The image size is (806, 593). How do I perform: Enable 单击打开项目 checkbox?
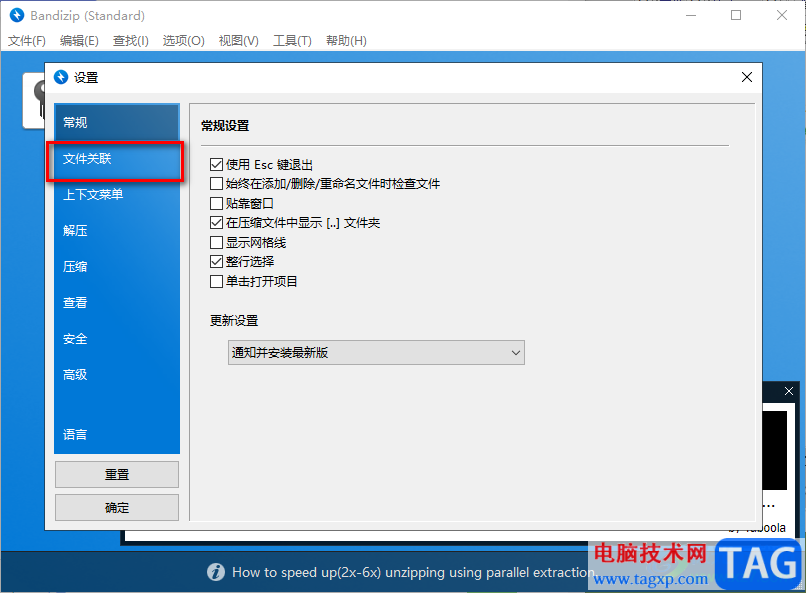click(x=216, y=282)
